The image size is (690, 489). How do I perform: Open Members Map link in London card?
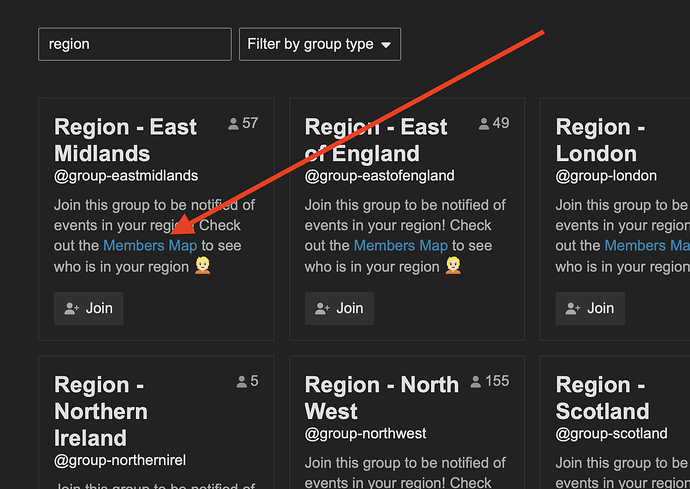(647, 246)
